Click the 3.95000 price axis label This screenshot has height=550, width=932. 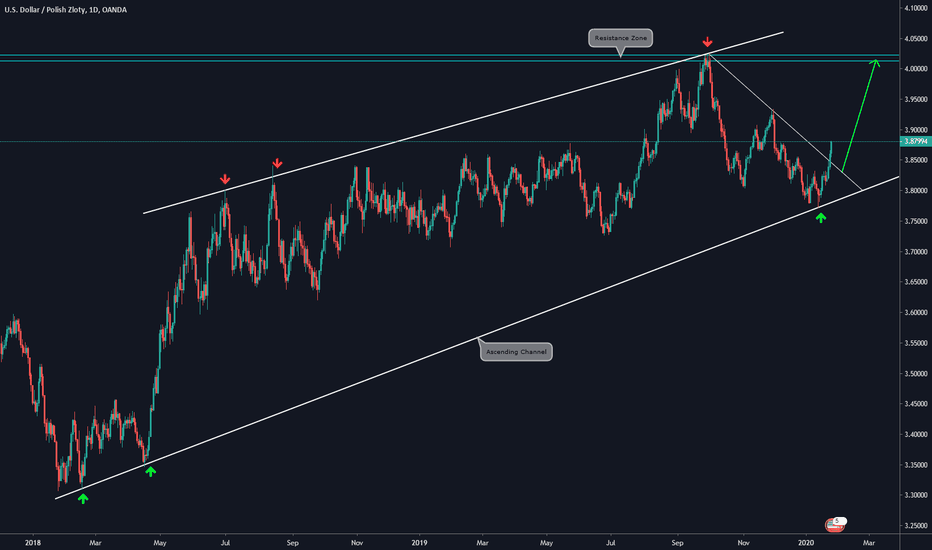[916, 99]
